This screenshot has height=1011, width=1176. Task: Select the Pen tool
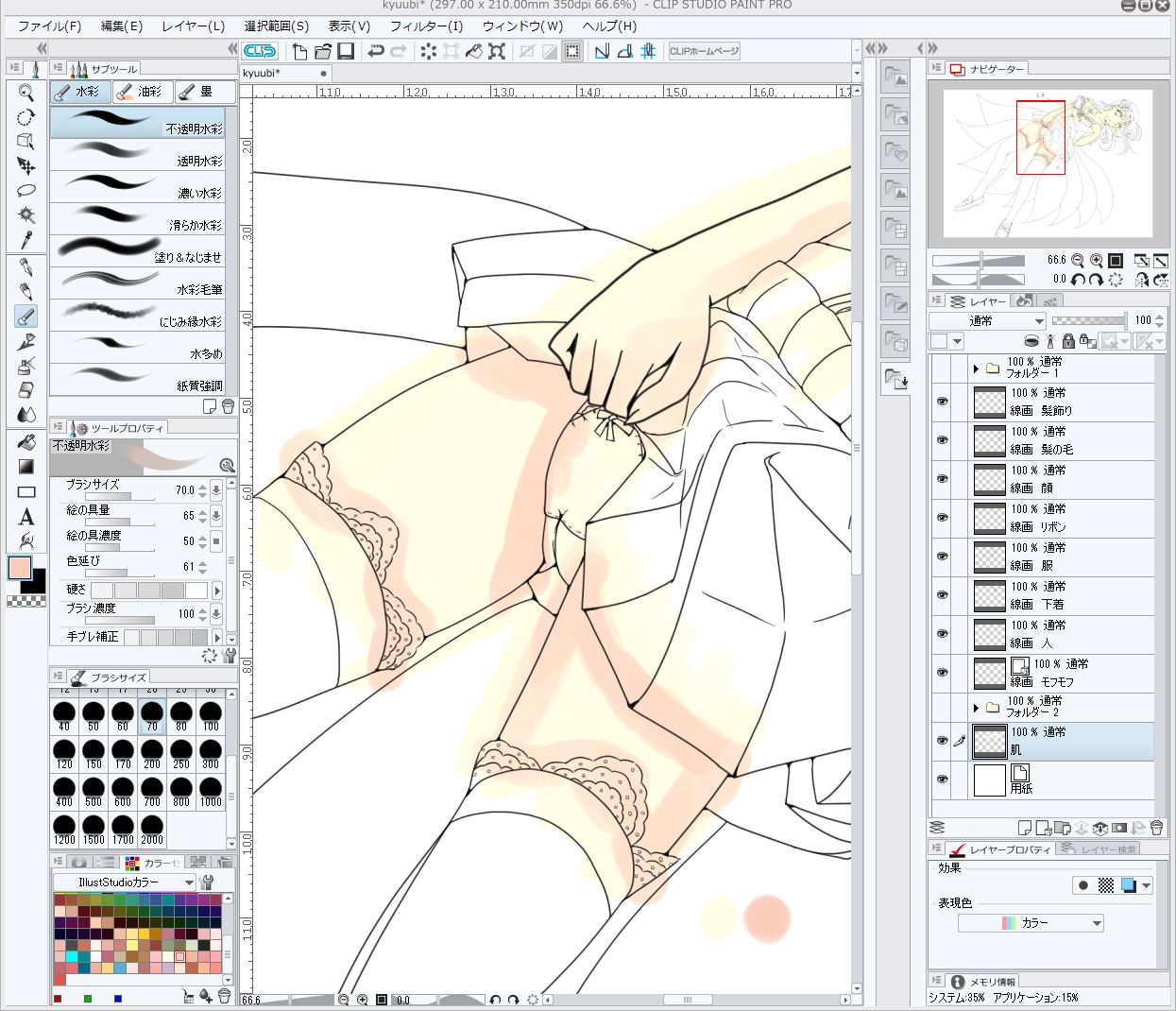[26, 267]
